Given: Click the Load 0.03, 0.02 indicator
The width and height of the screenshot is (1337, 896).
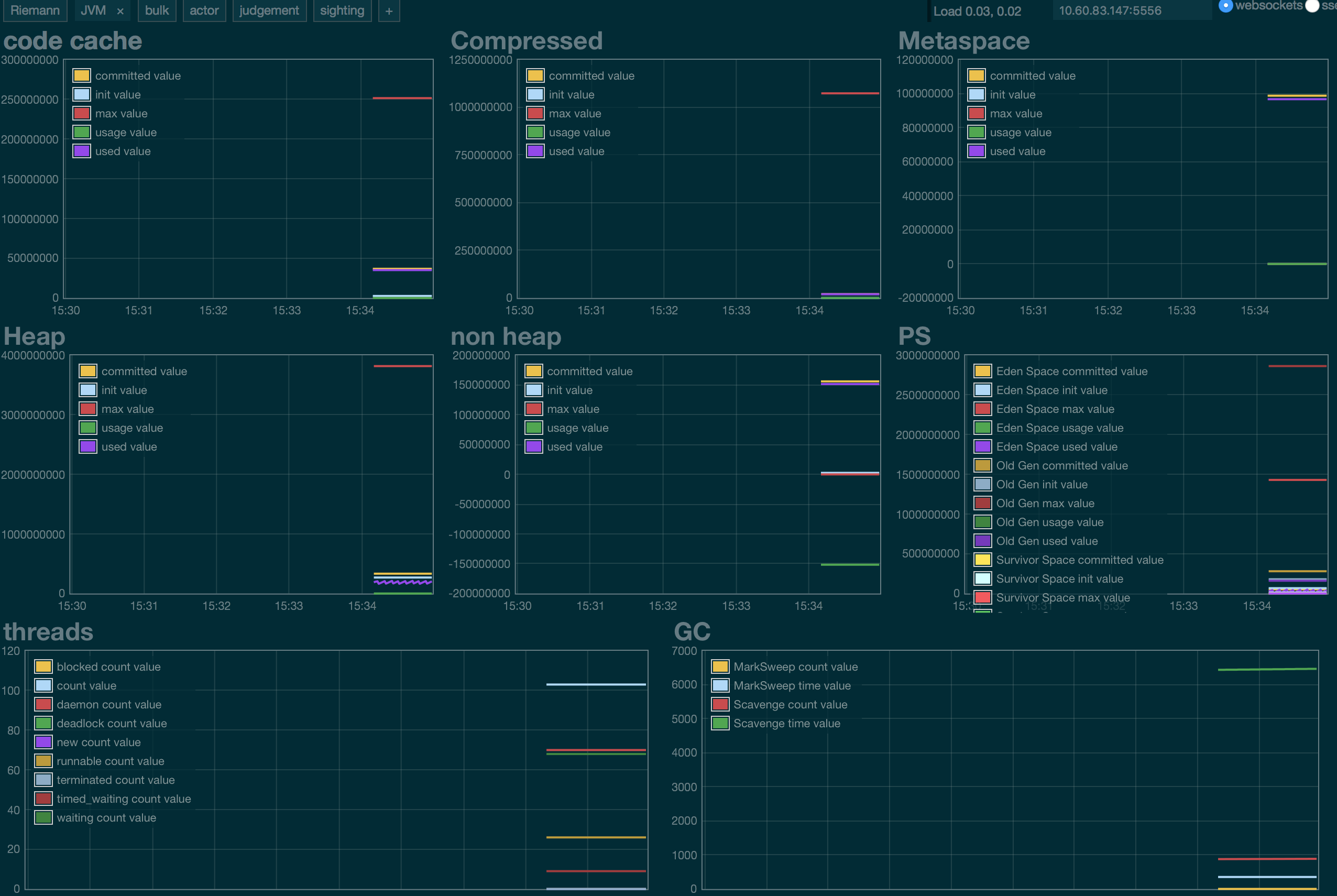Looking at the screenshot, I should coord(977,11).
